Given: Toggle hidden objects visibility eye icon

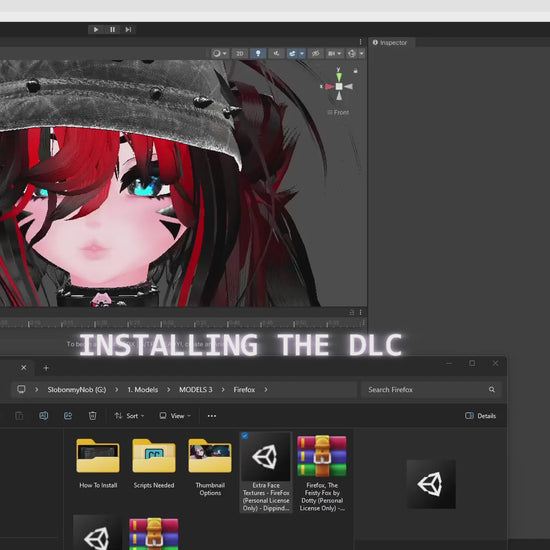Looking at the screenshot, I should pyautogui.click(x=316, y=53).
